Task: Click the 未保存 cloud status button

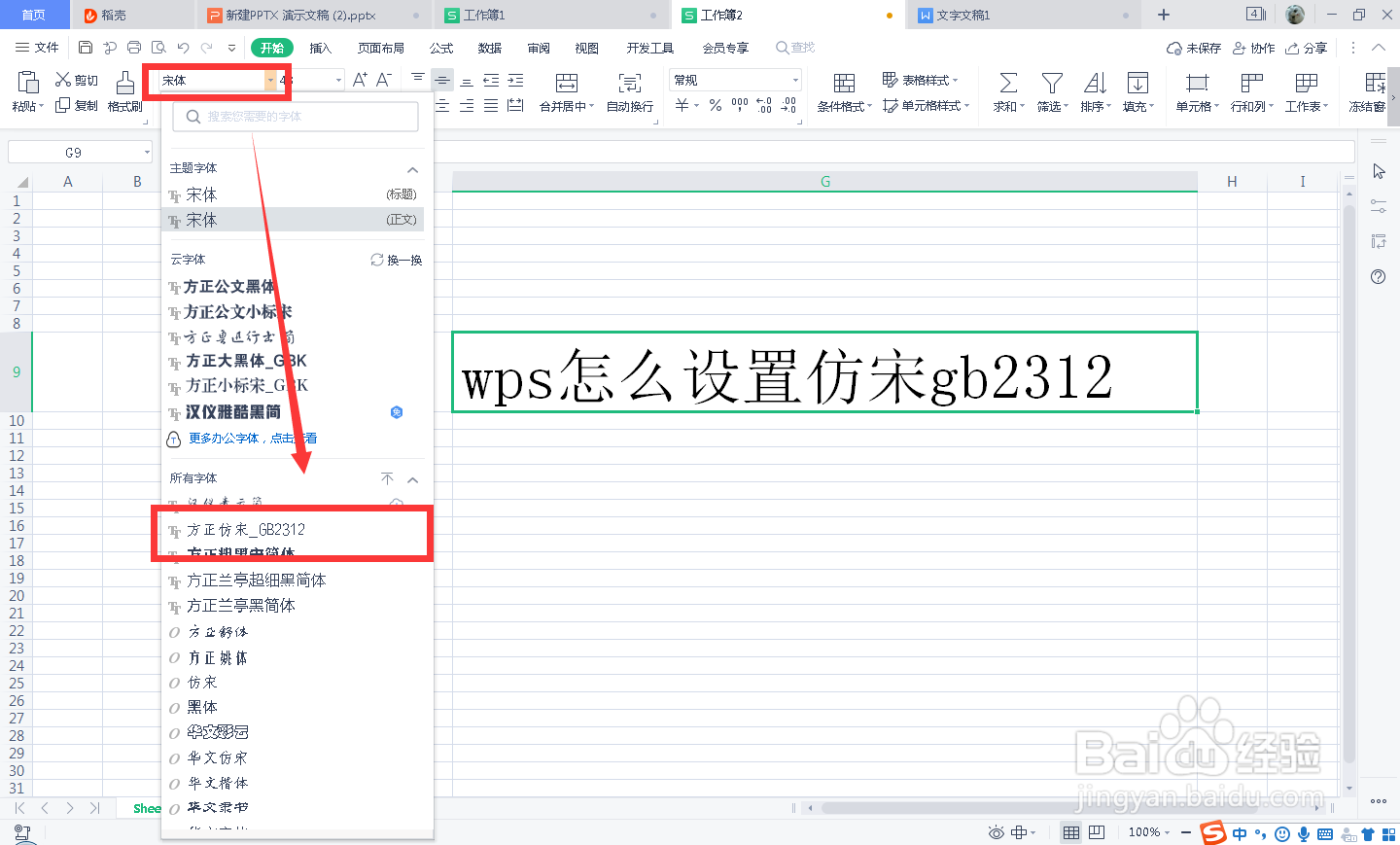Action: pyautogui.click(x=1194, y=48)
